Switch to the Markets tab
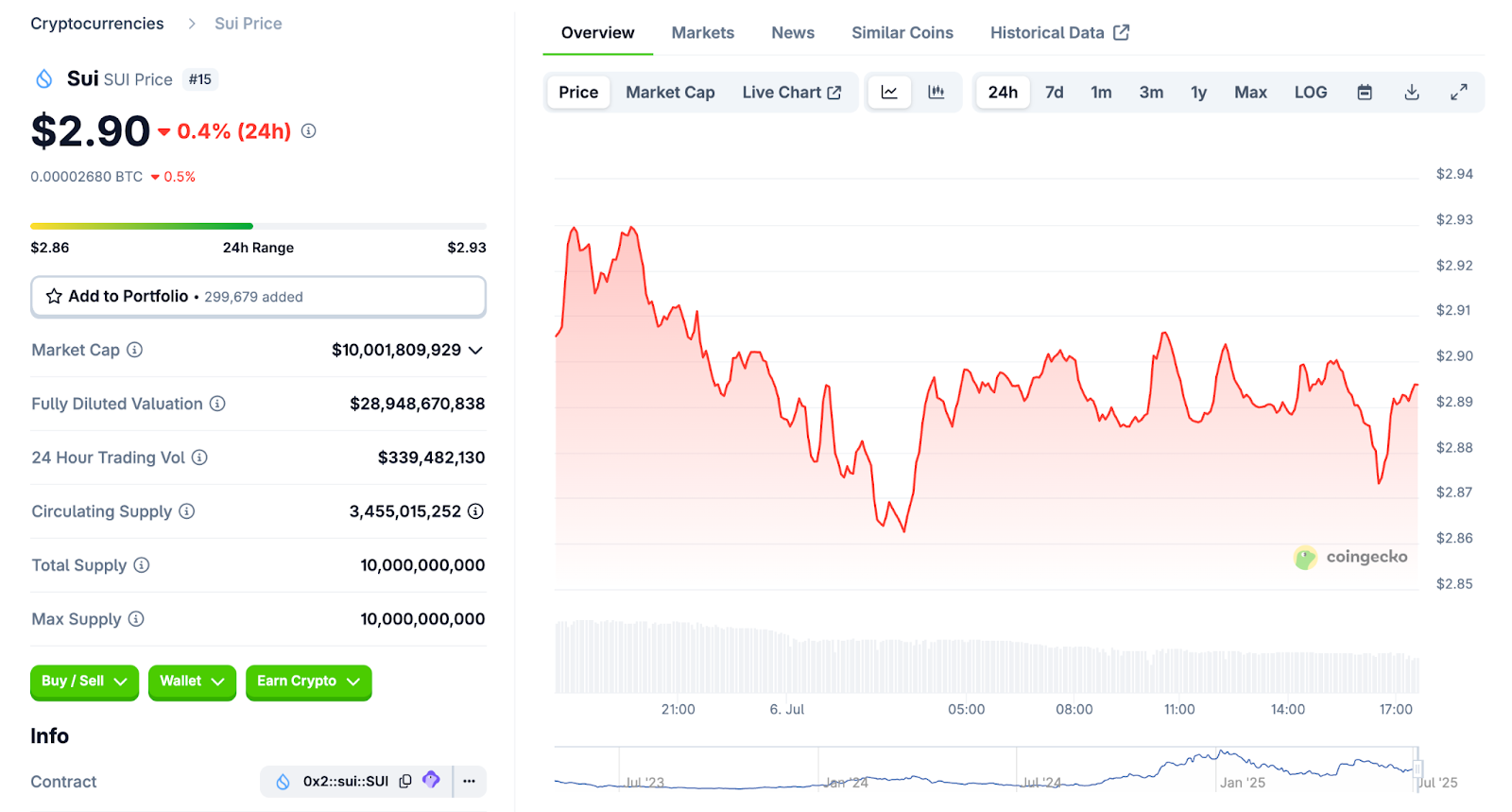This screenshot has width=1512, height=812. pos(703,33)
